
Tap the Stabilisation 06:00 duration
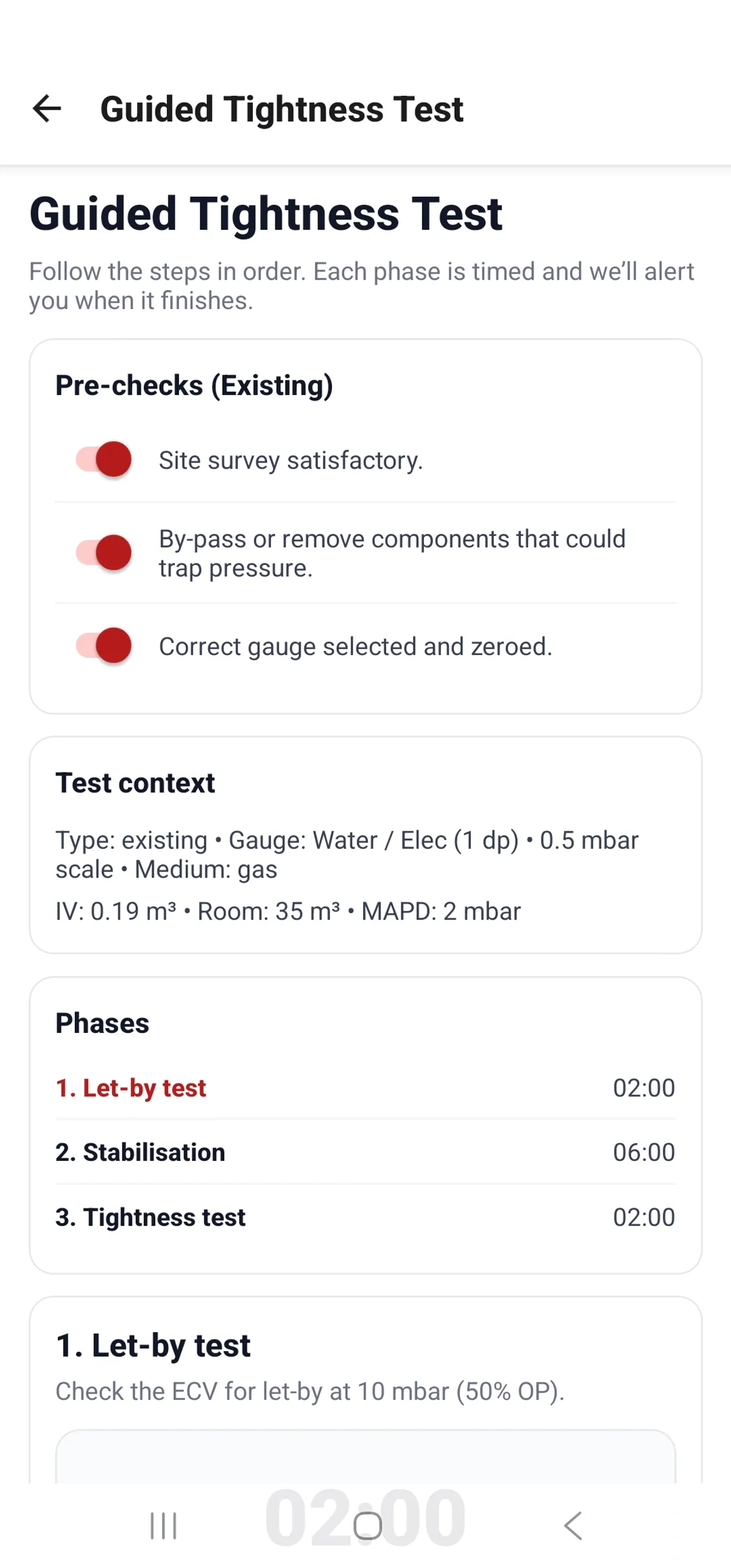pyautogui.click(x=643, y=1152)
